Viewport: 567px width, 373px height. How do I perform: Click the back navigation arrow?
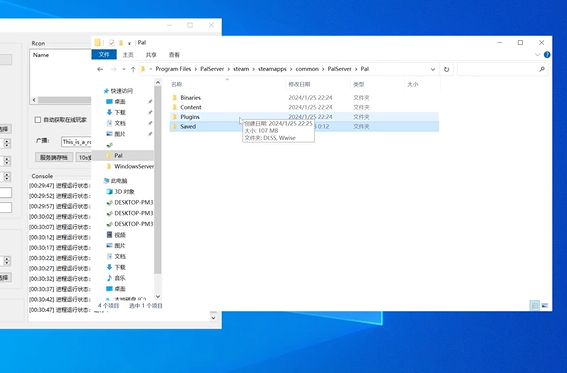[x=100, y=69]
